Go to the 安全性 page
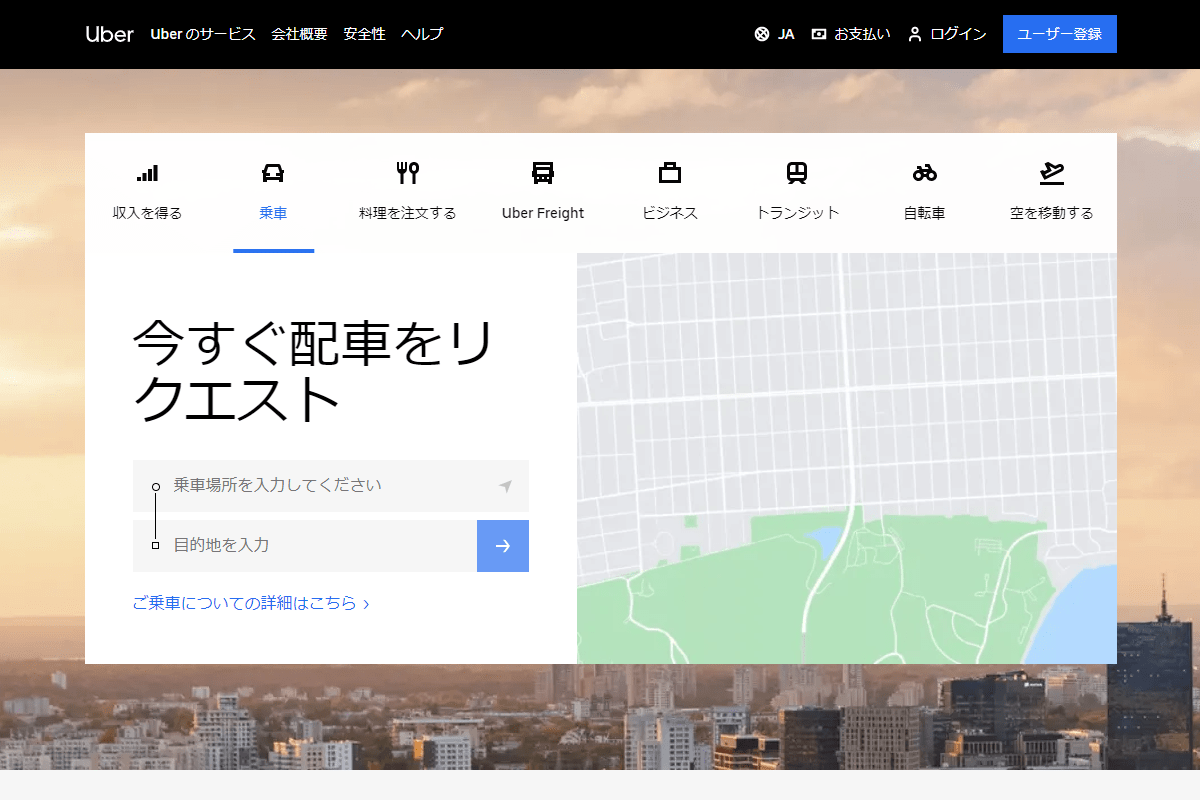 [x=364, y=34]
